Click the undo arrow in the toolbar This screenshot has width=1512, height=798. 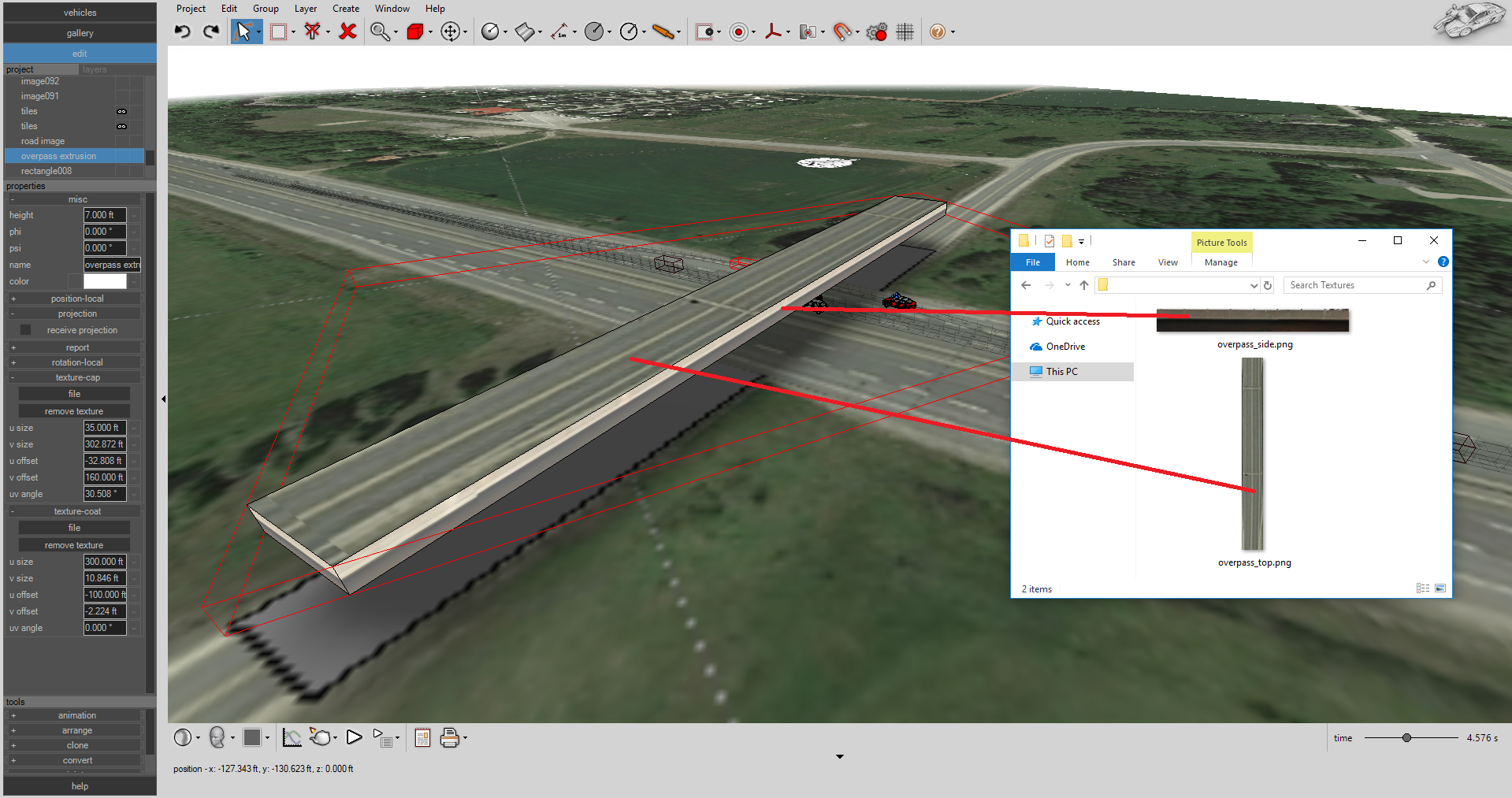tap(182, 31)
